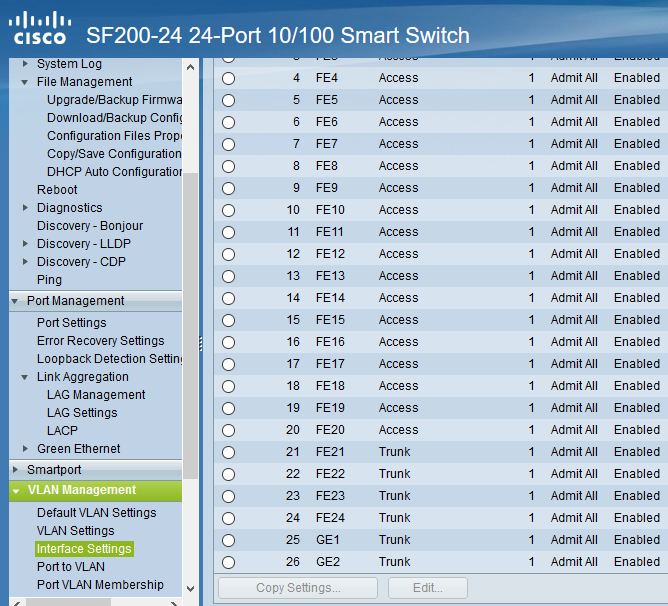
Task: Collapse the Link Aggregation node
Action: 25,377
